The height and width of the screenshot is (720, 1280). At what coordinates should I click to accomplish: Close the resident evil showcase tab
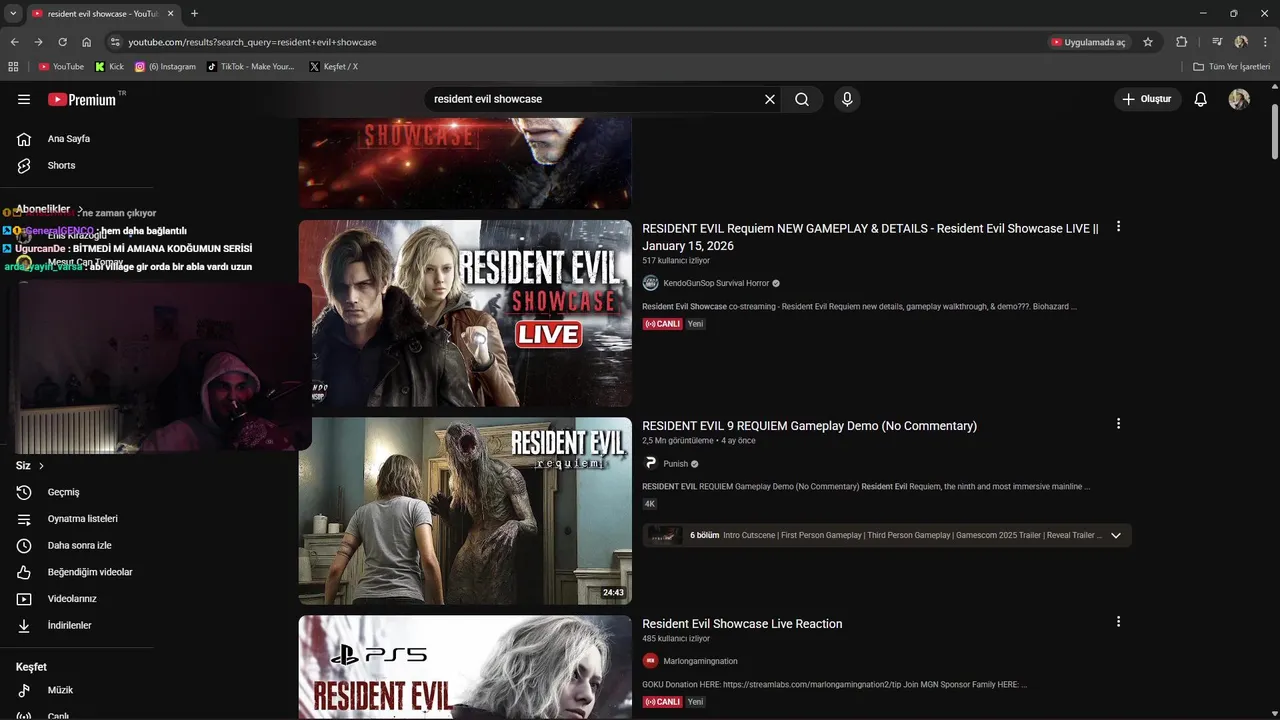[x=170, y=14]
